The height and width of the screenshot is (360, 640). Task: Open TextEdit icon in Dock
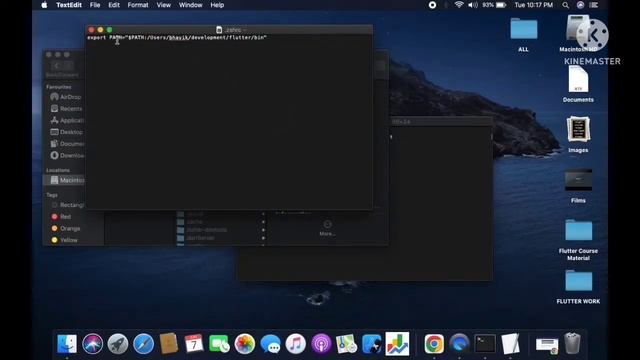point(510,344)
